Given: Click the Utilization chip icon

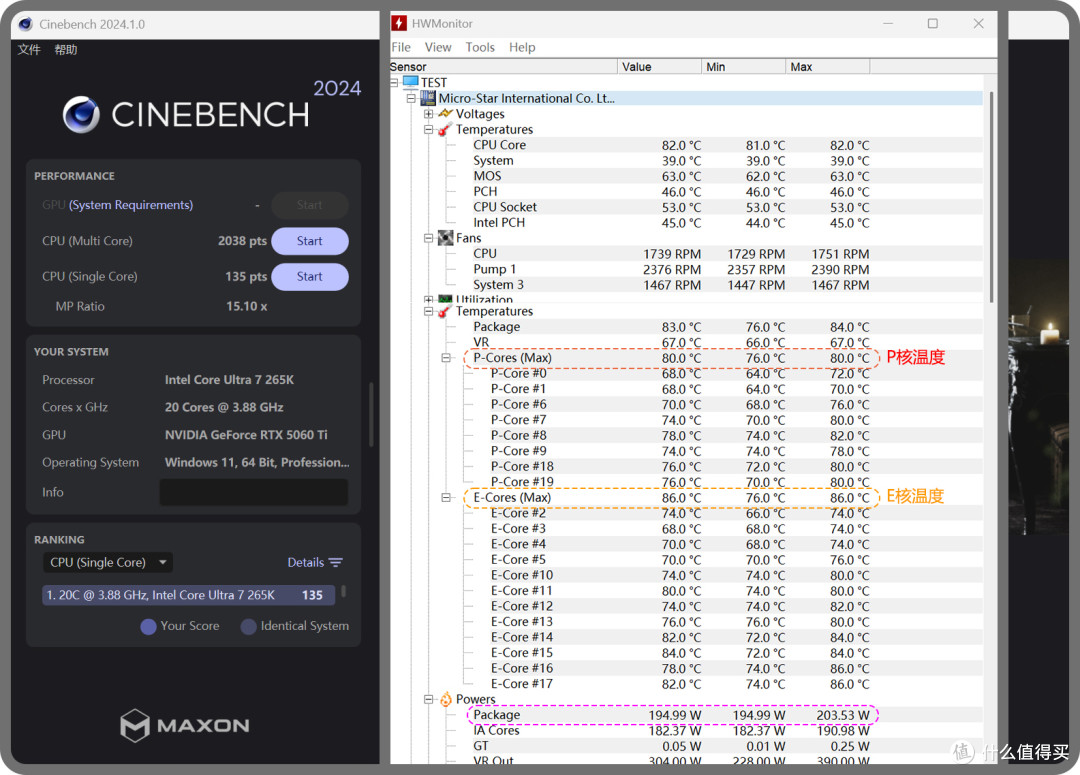Looking at the screenshot, I should pos(446,299).
